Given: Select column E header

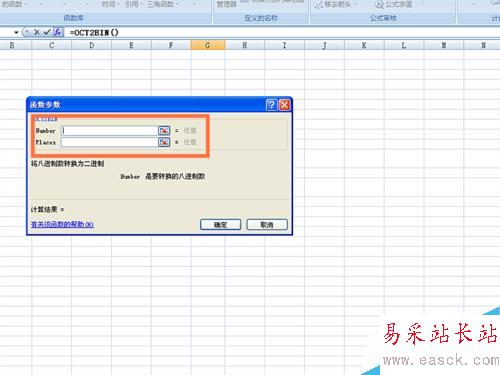Looking at the screenshot, I should click(131, 45).
